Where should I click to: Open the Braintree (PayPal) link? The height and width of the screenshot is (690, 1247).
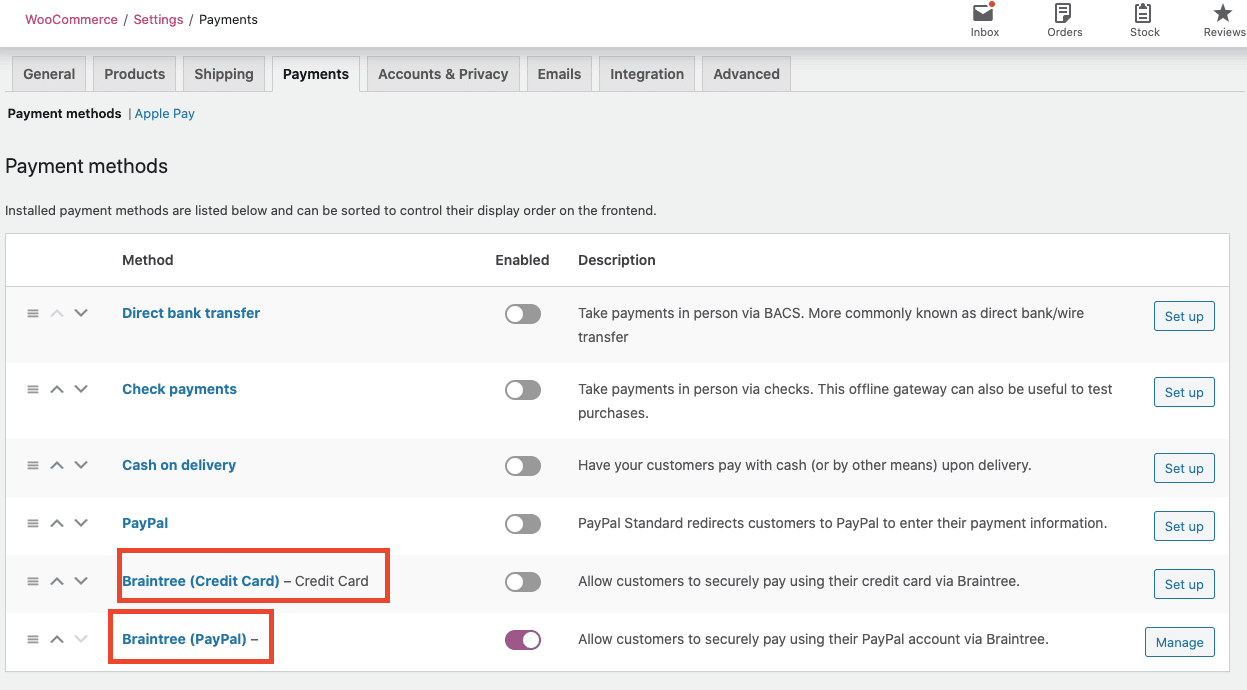(x=184, y=639)
